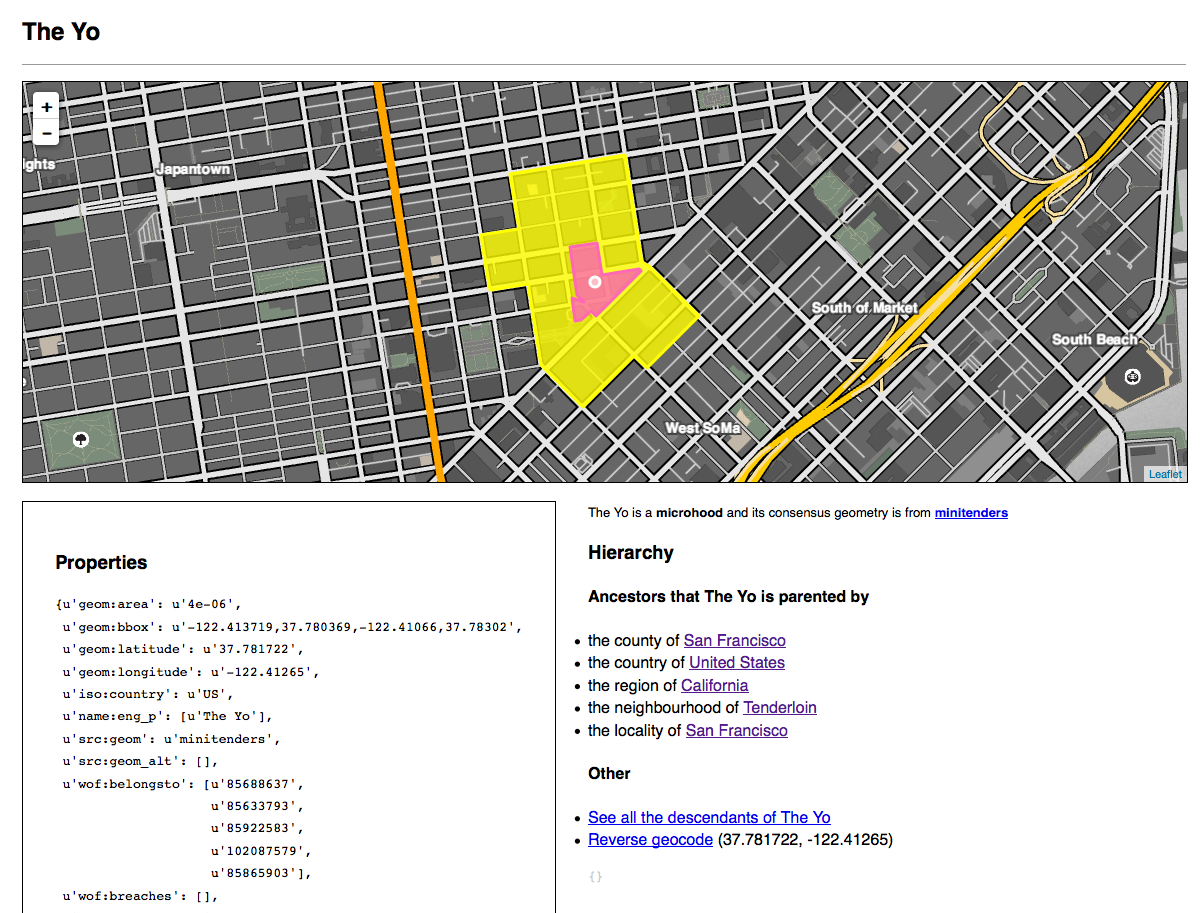See all the descendants of The Yo
The image size is (1204, 913).
pyautogui.click(x=709, y=817)
